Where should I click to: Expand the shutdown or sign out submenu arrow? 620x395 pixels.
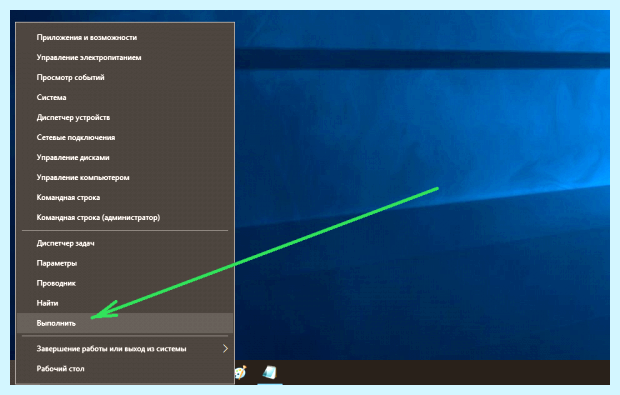pos(225,348)
